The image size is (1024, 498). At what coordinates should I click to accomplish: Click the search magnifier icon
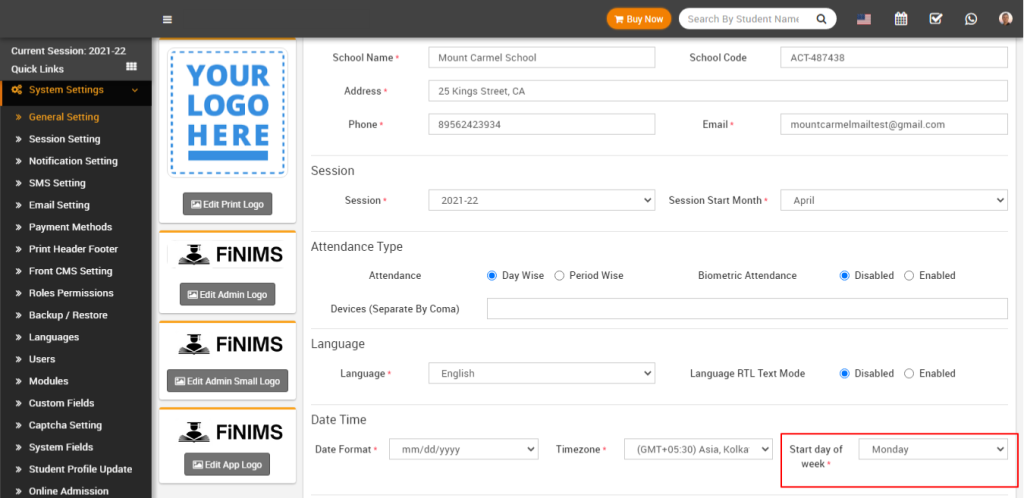822,19
